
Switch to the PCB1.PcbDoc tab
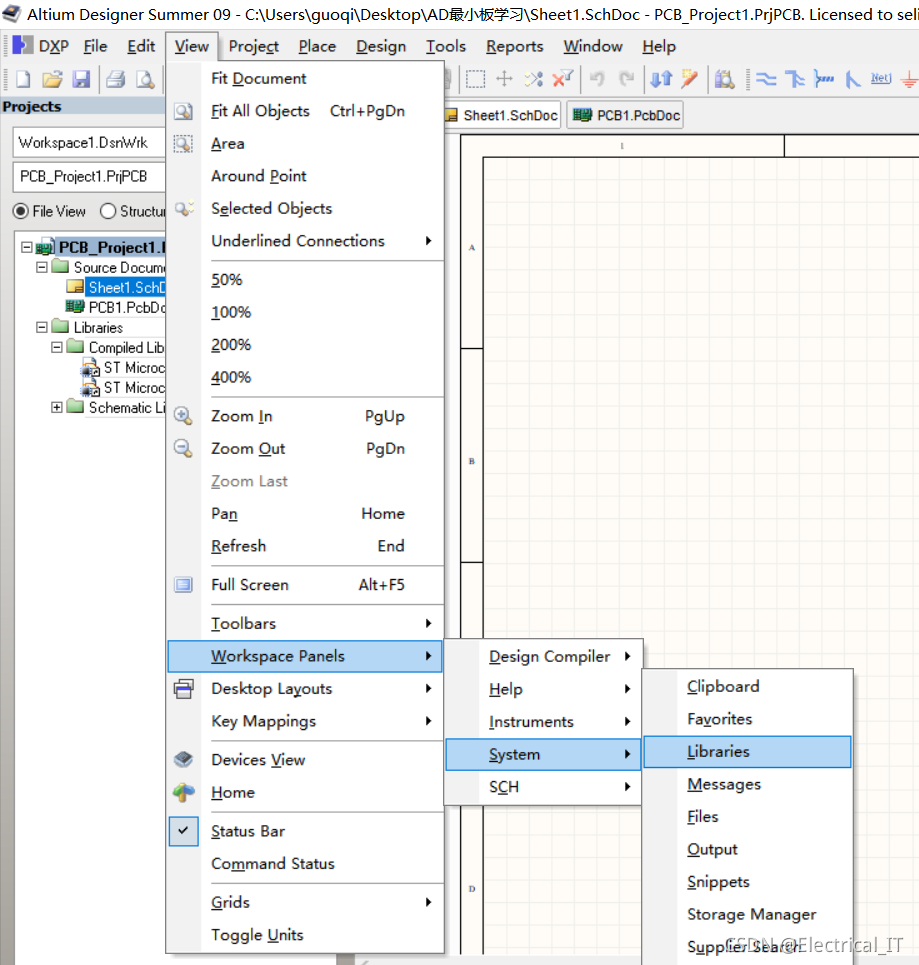(x=625, y=115)
